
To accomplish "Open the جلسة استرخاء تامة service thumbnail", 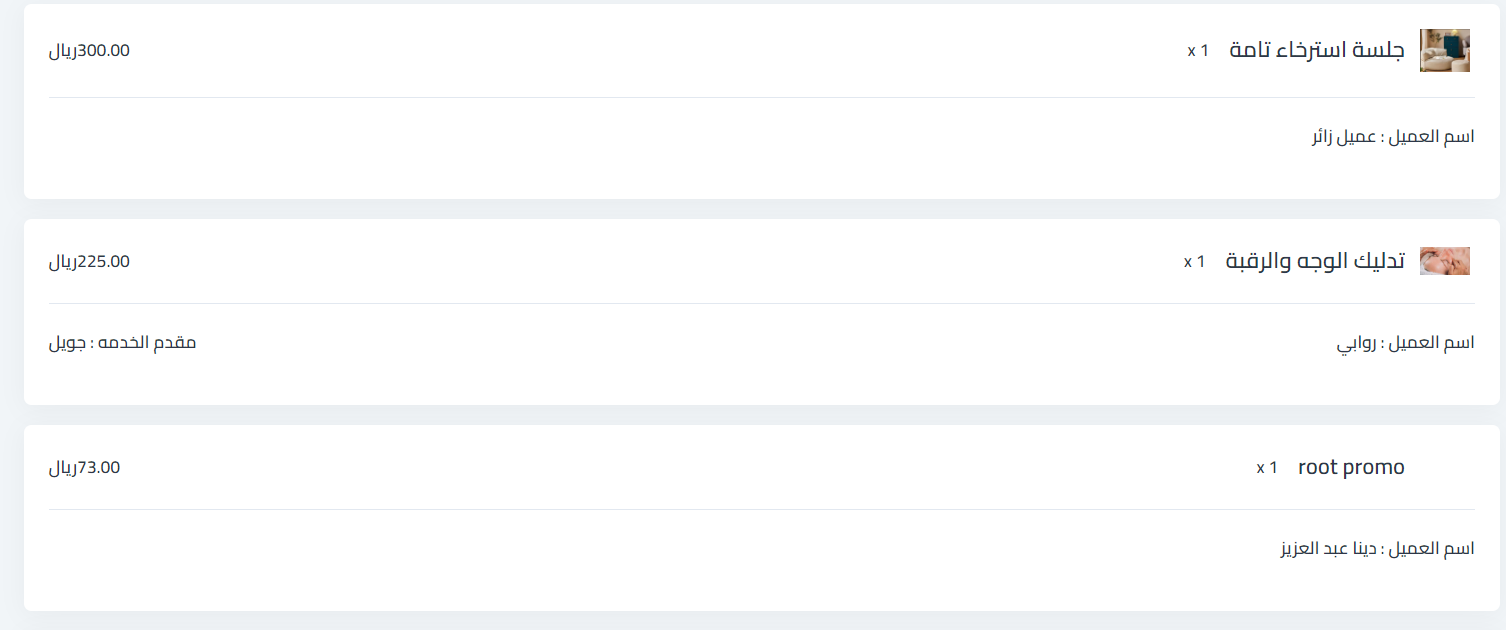I will point(1445,50).
